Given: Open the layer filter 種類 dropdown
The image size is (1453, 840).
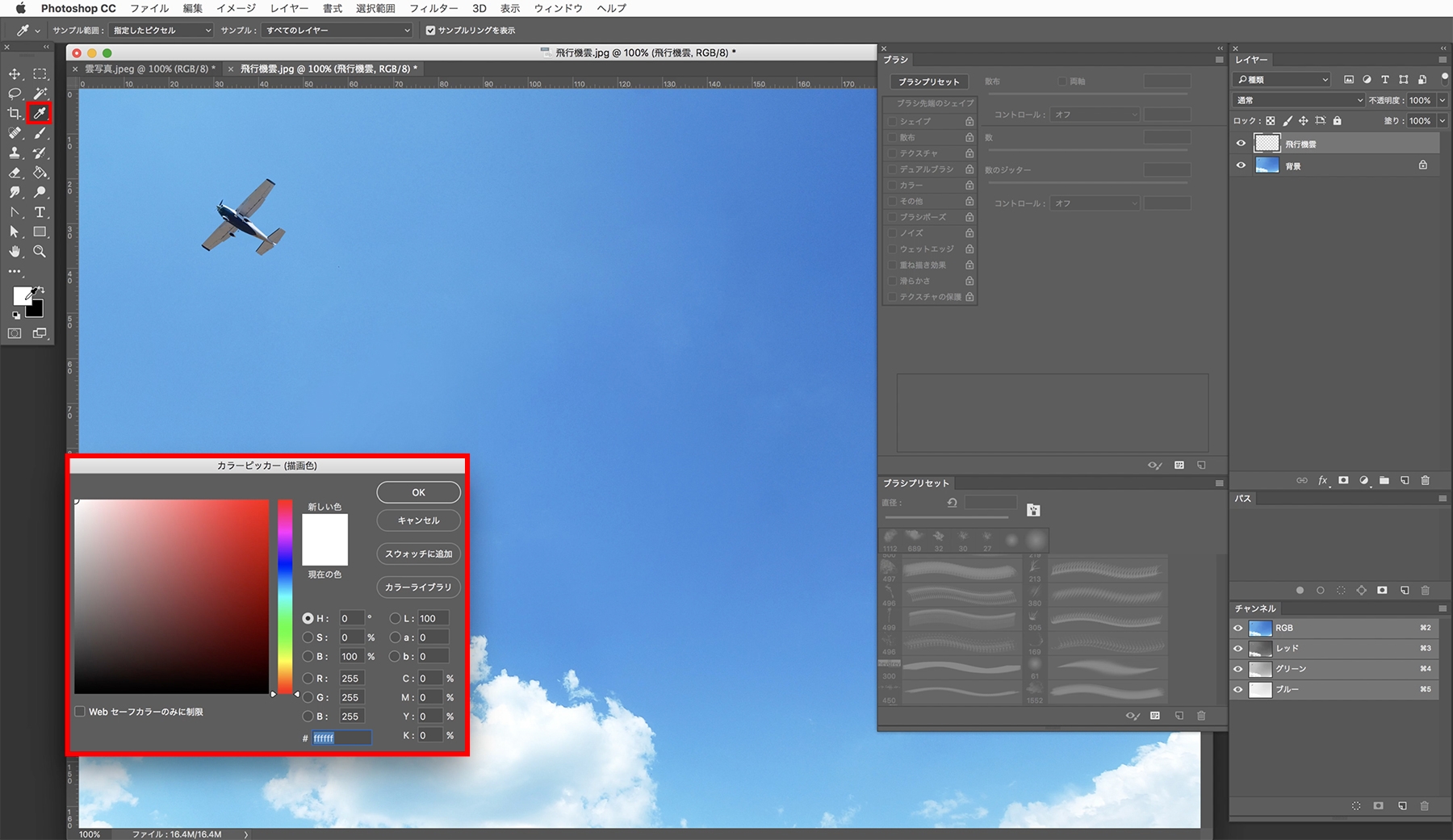Looking at the screenshot, I should point(1282,80).
